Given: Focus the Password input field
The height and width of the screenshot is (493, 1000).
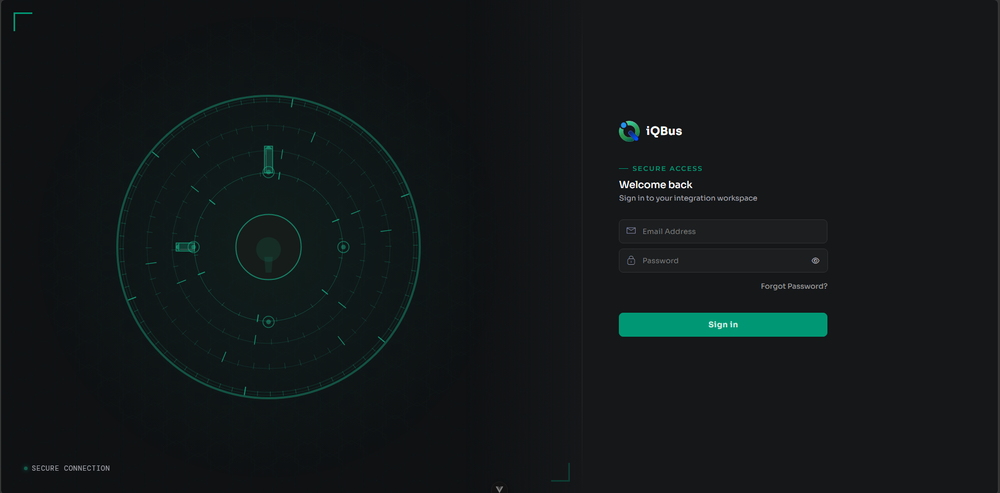Looking at the screenshot, I should (x=723, y=260).
